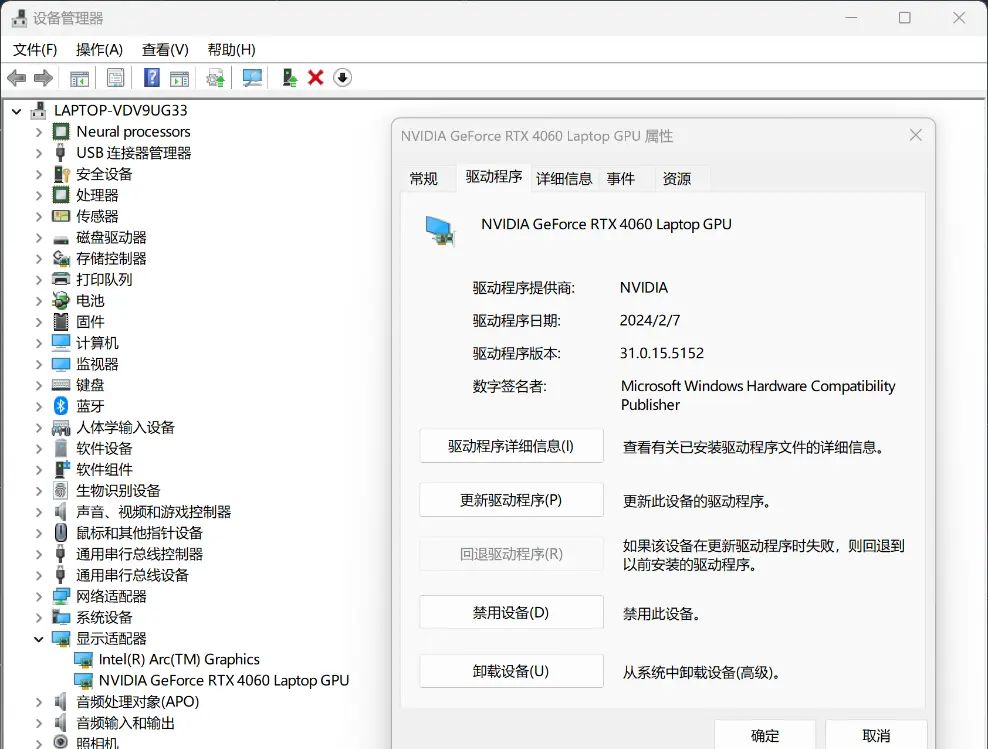Select the 软件设备 tree label

[x=104, y=449]
